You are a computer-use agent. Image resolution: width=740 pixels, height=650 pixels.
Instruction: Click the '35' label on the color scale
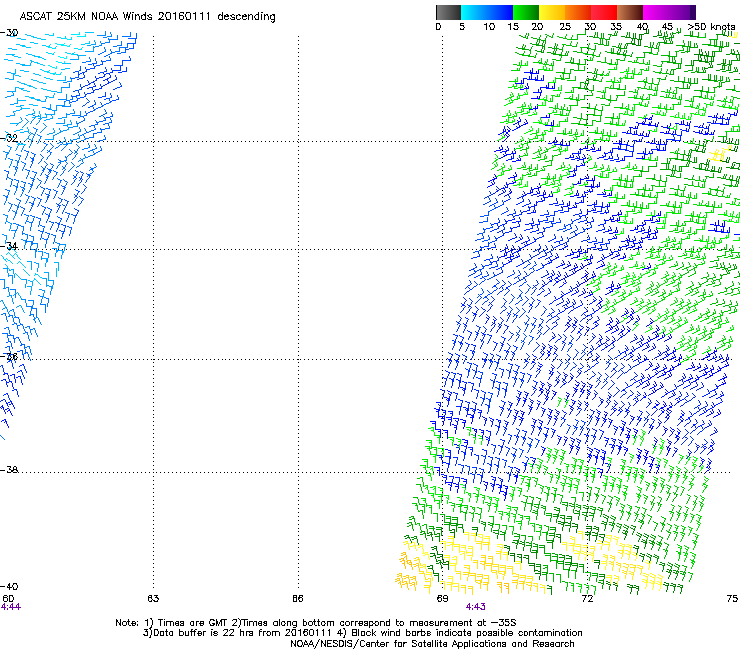click(616, 27)
